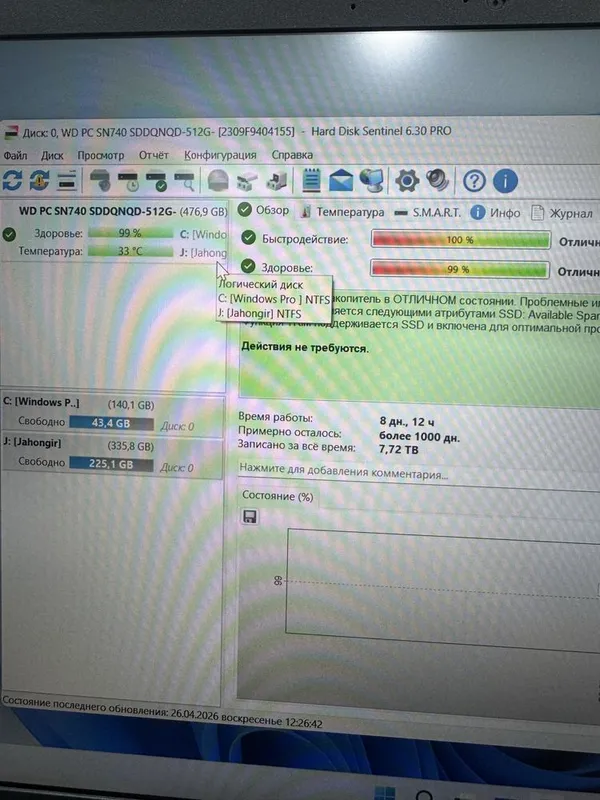Viewport: 600px width, 800px height.
Task: Click the blue Refresh arrows toolbar icon
Action: (x=12, y=180)
